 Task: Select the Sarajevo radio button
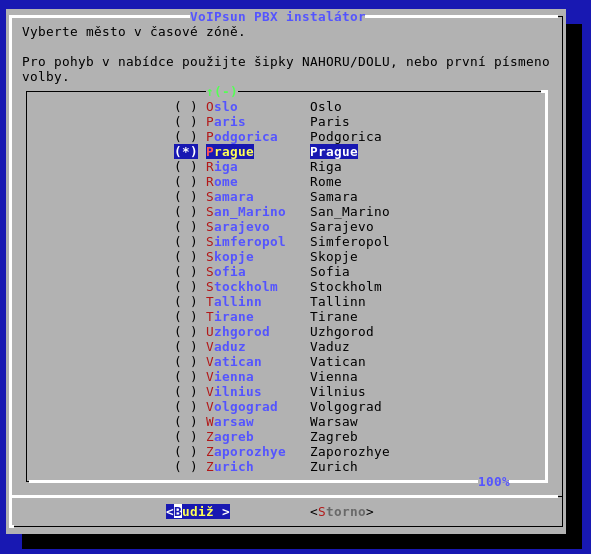click(x=186, y=226)
